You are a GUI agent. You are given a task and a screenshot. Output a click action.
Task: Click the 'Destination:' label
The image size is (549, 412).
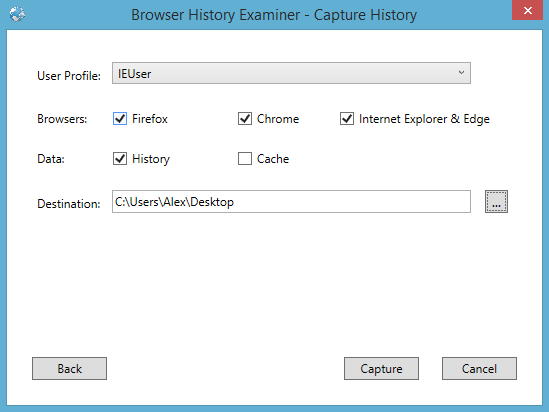click(x=69, y=204)
